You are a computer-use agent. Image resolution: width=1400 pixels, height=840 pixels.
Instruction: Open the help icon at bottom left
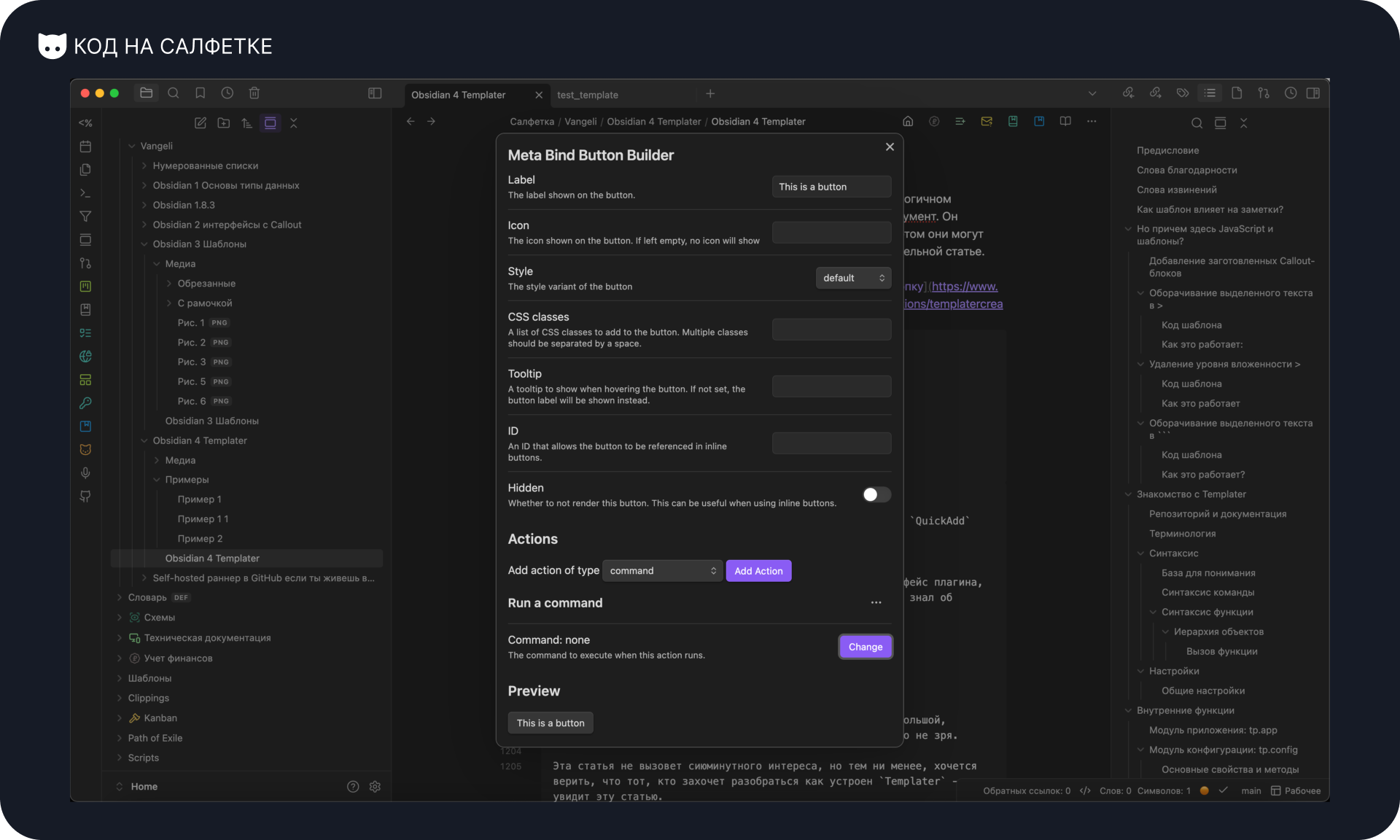click(353, 787)
